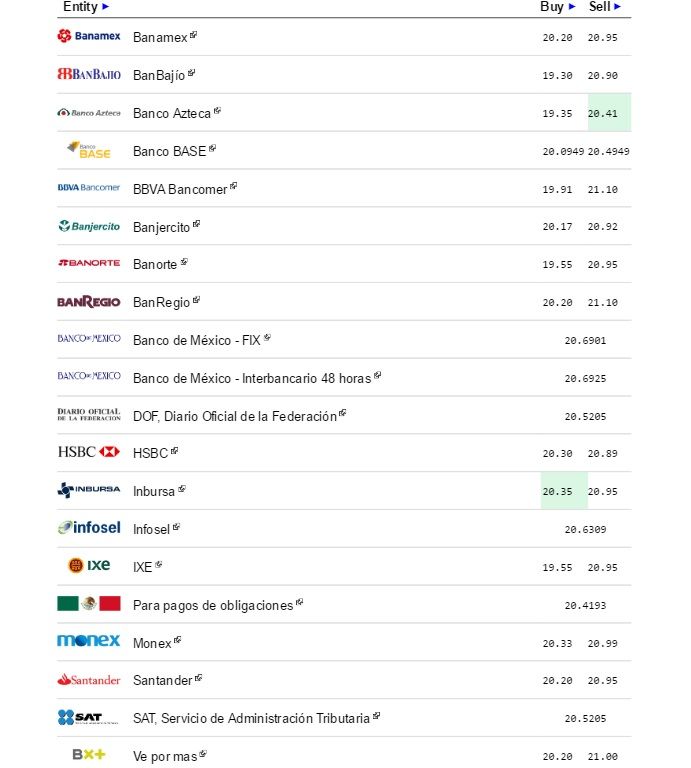The image size is (691, 768).
Task: Sort the table by Entity column
Action: [86, 7]
